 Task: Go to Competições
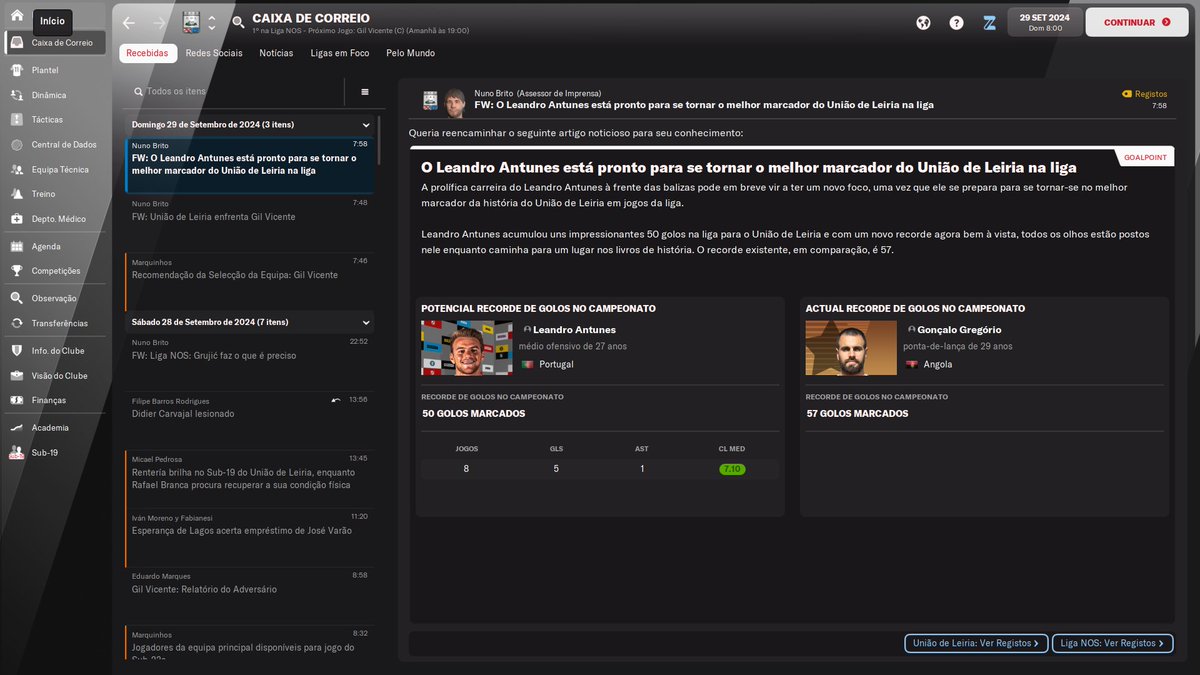click(x=55, y=270)
